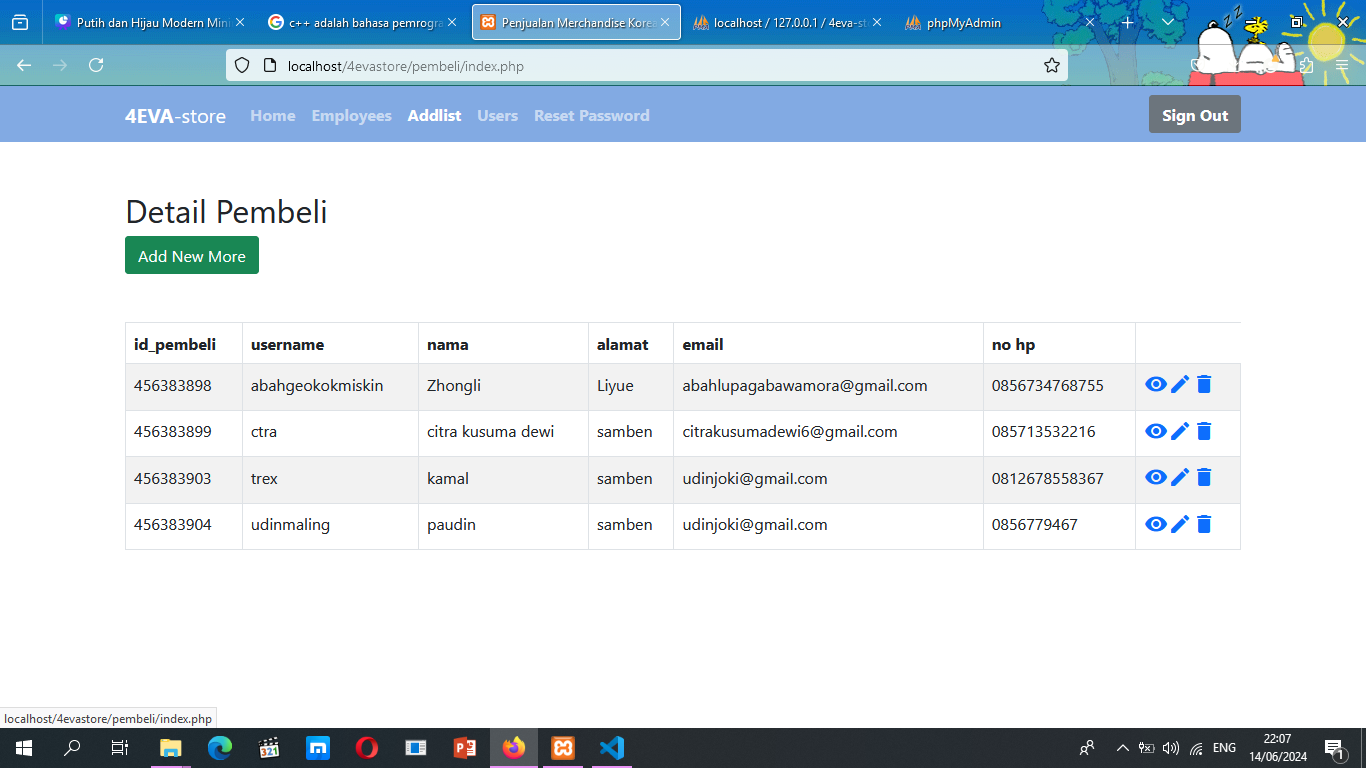The image size is (1366, 768).
Task: Reload the page with the refresh button
Action: click(x=96, y=66)
